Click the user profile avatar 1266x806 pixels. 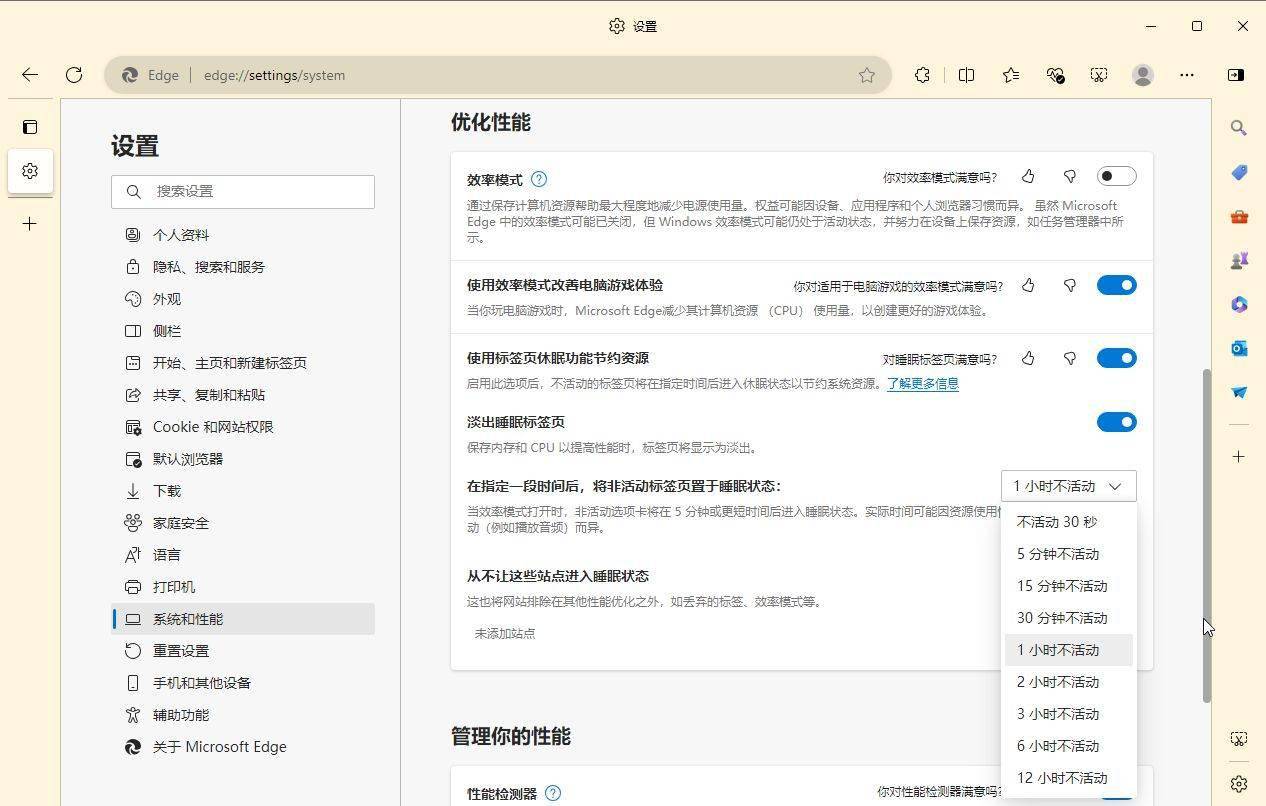tap(1143, 75)
